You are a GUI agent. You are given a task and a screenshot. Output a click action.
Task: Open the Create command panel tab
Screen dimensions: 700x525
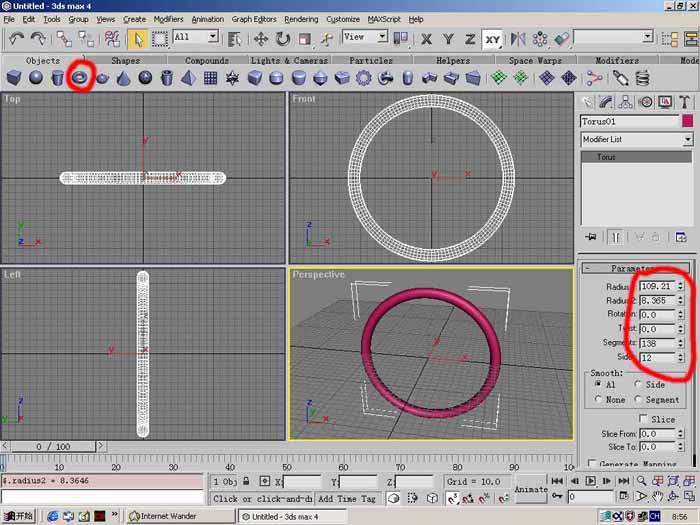[587, 102]
